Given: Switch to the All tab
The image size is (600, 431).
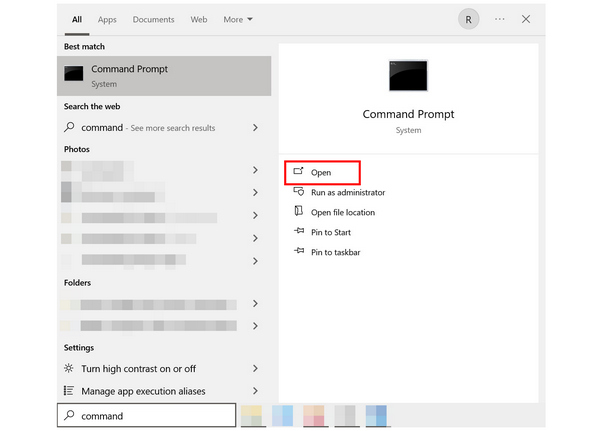Looking at the screenshot, I should point(77,20).
